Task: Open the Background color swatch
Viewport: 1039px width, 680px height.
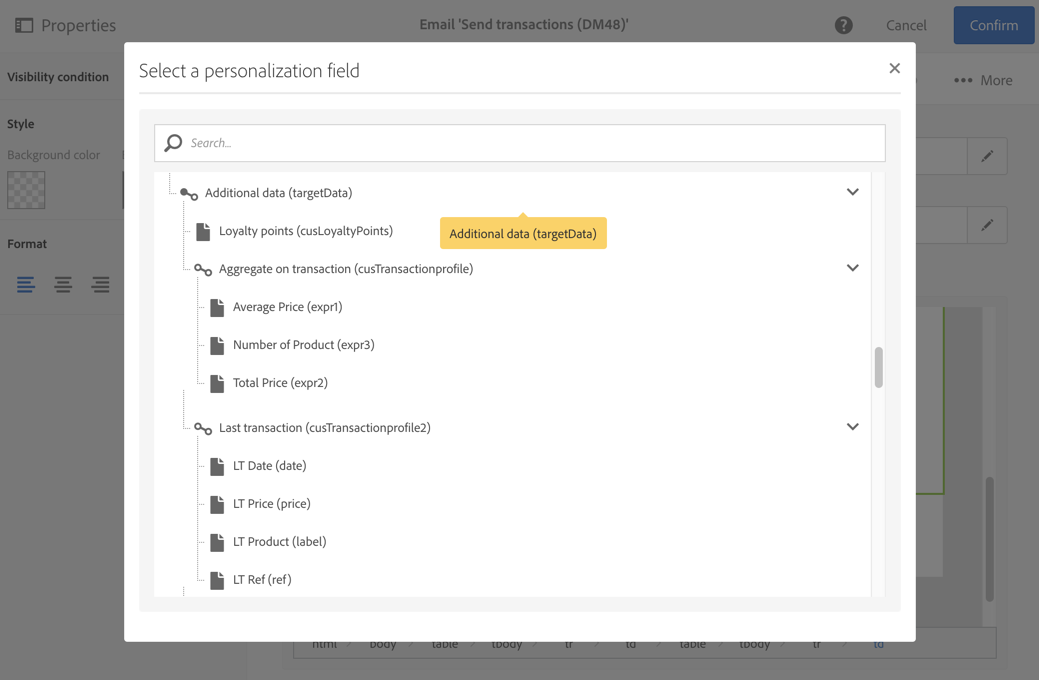Action: [26, 190]
